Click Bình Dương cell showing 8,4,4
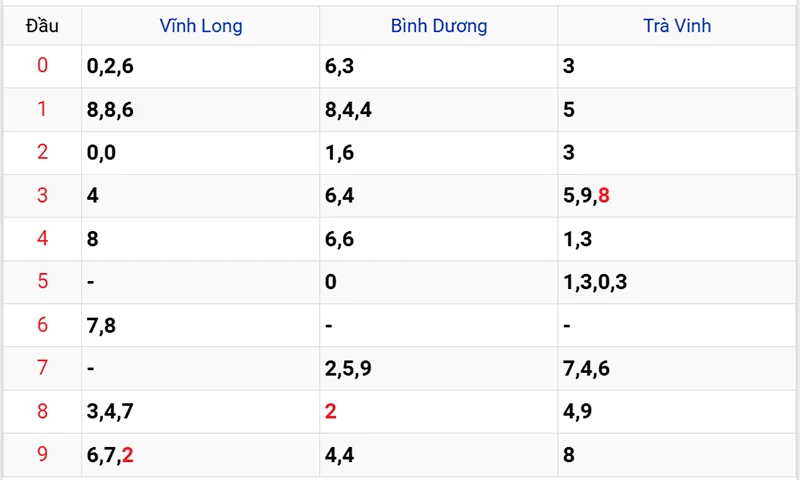Image resolution: width=800 pixels, height=480 pixels. [x=349, y=110]
